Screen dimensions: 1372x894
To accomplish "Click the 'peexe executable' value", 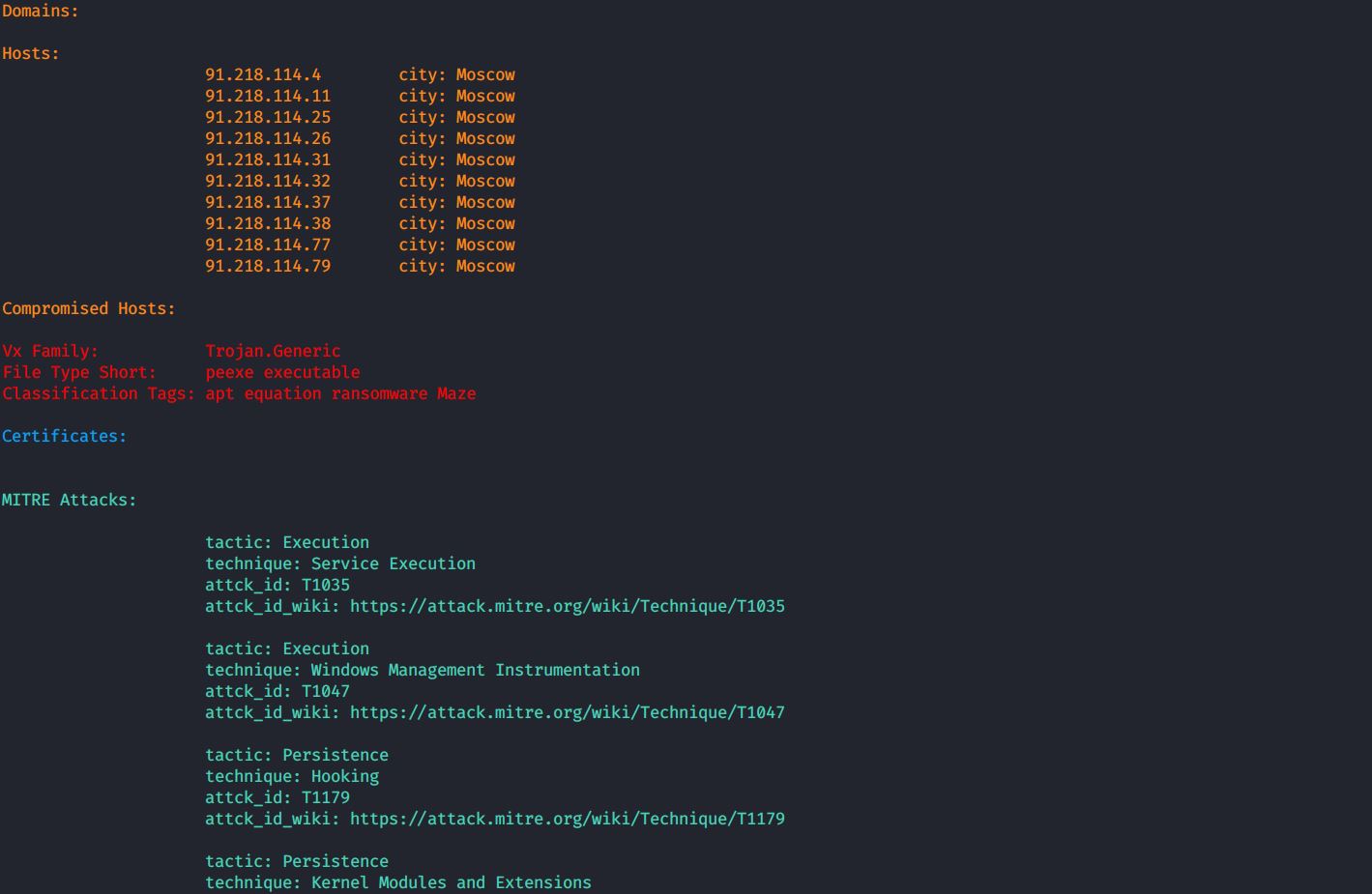I will pos(282,373).
